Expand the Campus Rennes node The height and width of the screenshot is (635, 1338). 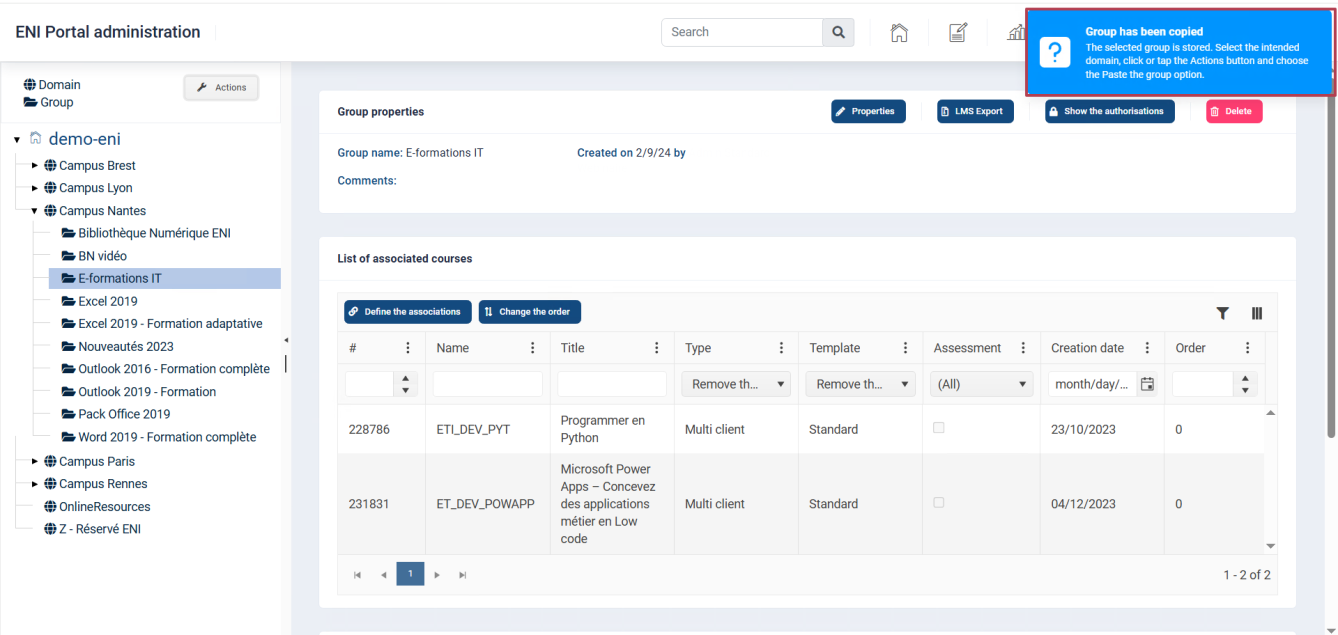[x=35, y=484]
